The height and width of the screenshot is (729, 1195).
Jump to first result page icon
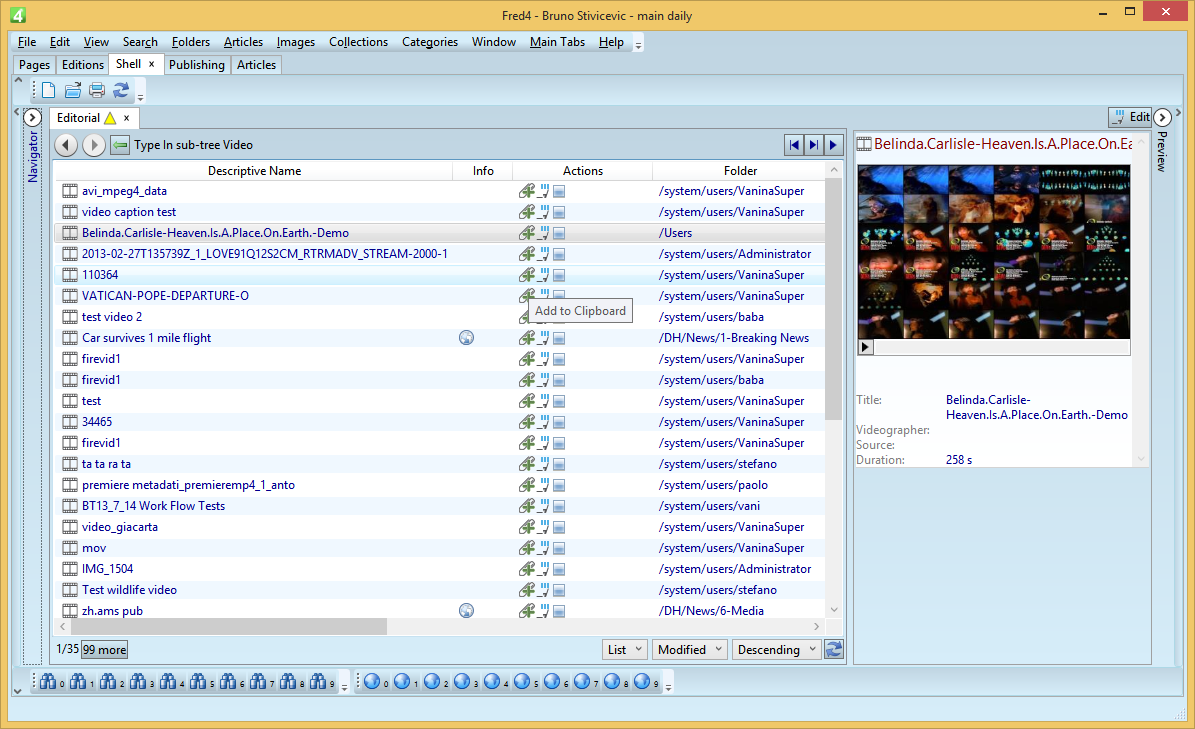[x=794, y=145]
